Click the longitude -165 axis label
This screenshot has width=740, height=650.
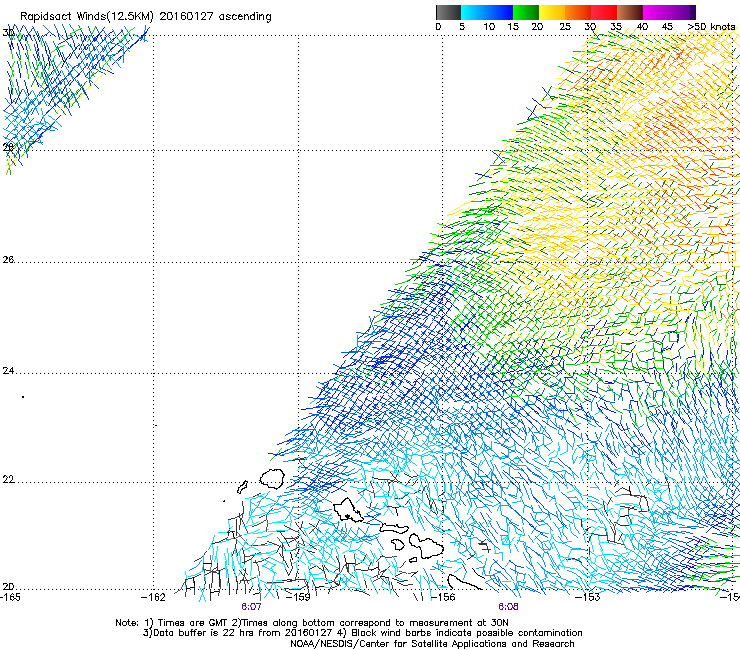click(x=10, y=597)
